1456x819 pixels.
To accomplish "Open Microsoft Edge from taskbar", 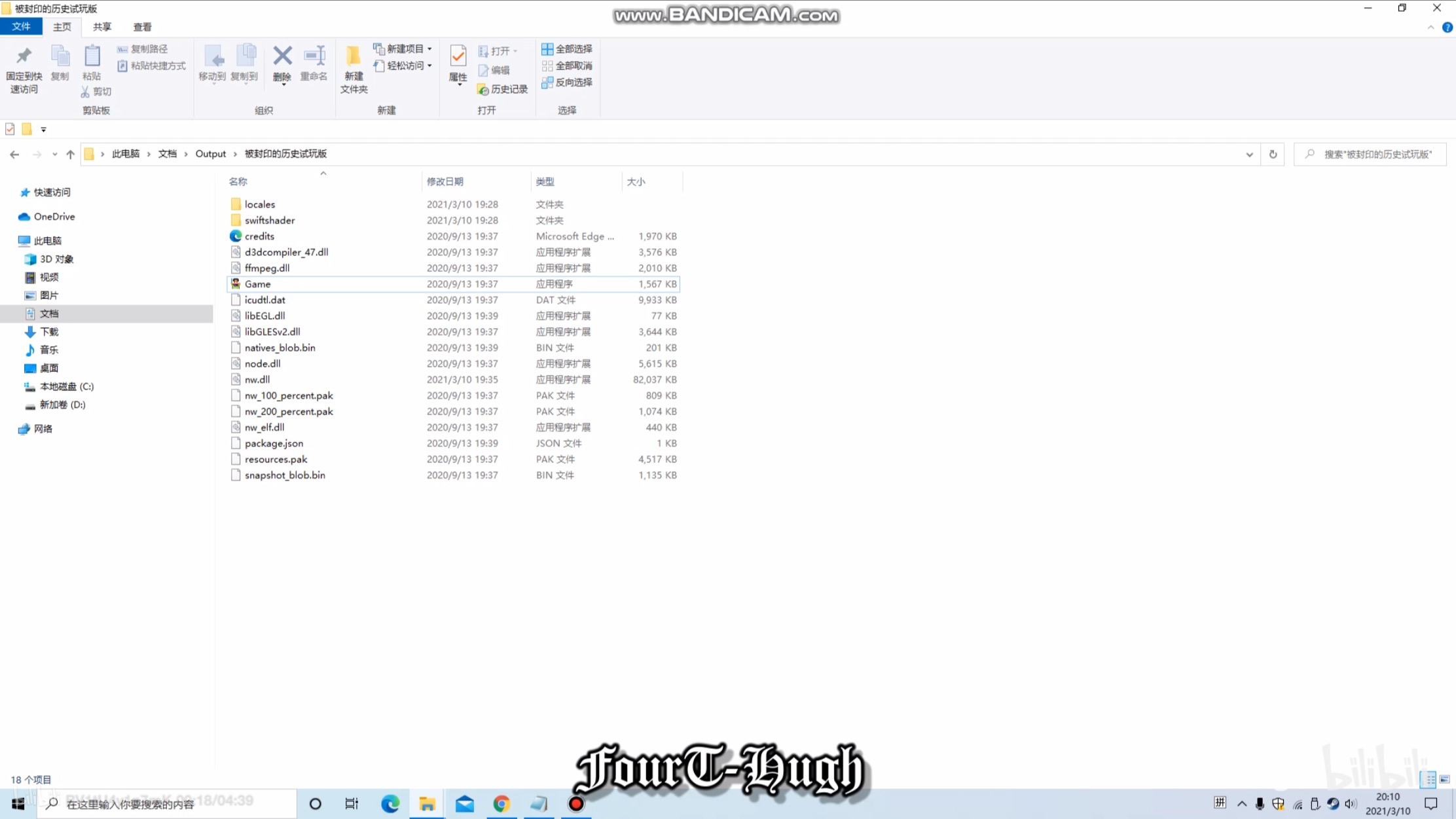I will (390, 803).
